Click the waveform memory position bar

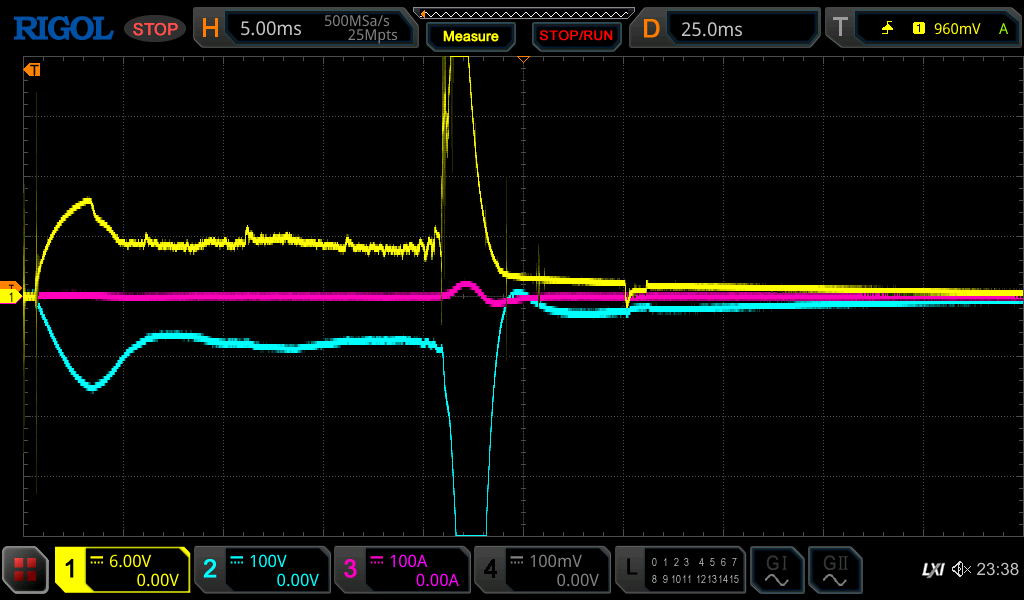point(524,13)
